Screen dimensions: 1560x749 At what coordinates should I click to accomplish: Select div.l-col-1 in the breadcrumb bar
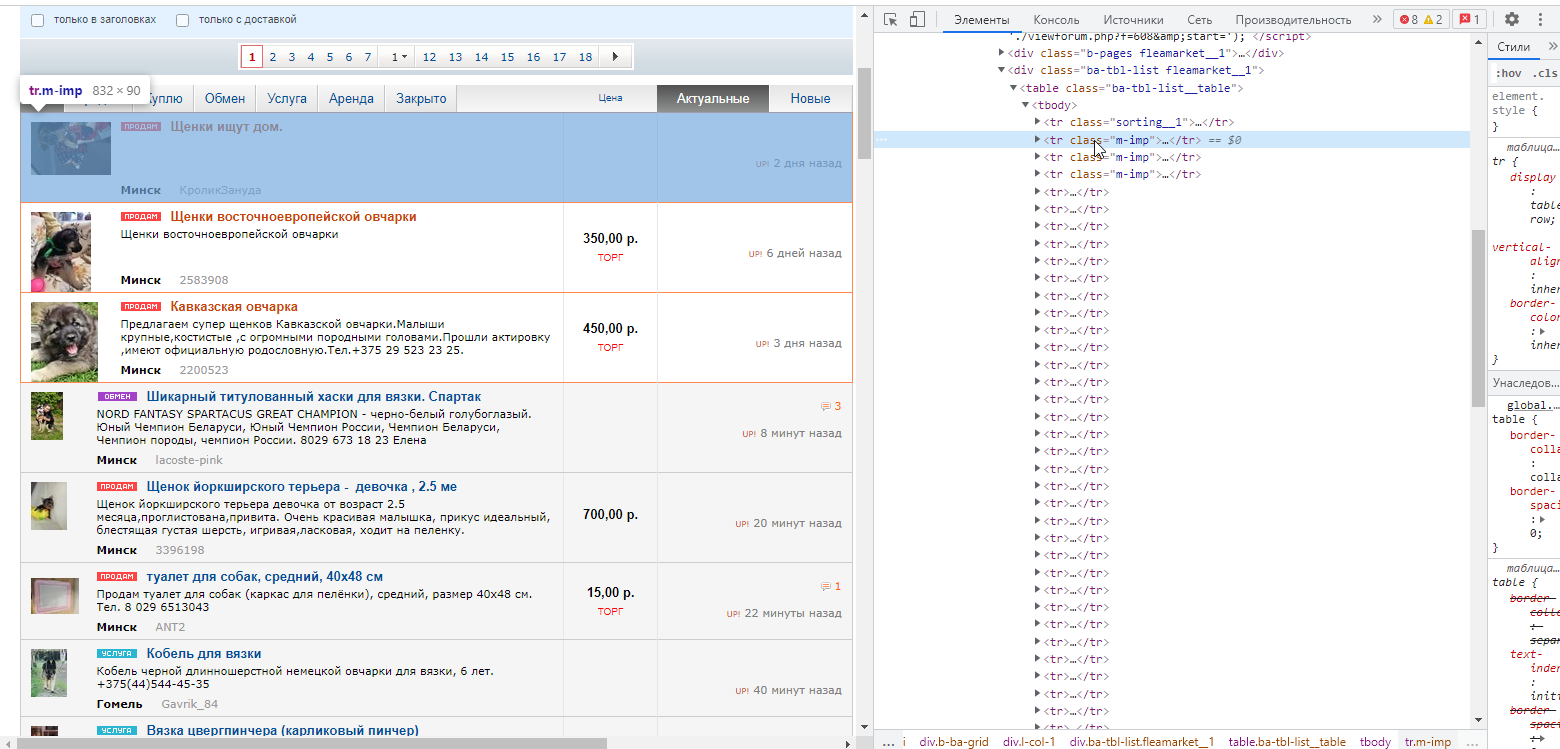click(x=1029, y=742)
